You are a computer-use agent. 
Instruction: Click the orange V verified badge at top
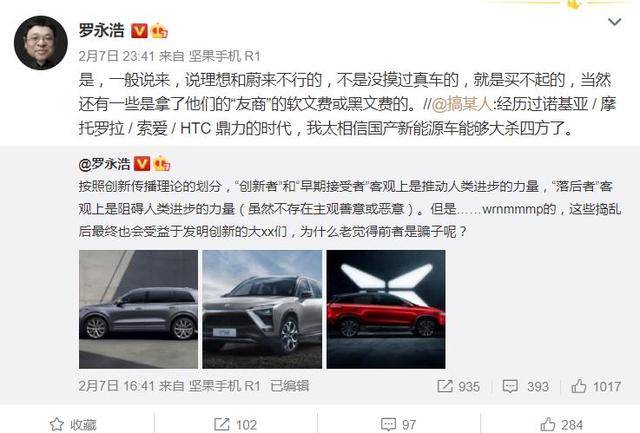coord(139,31)
